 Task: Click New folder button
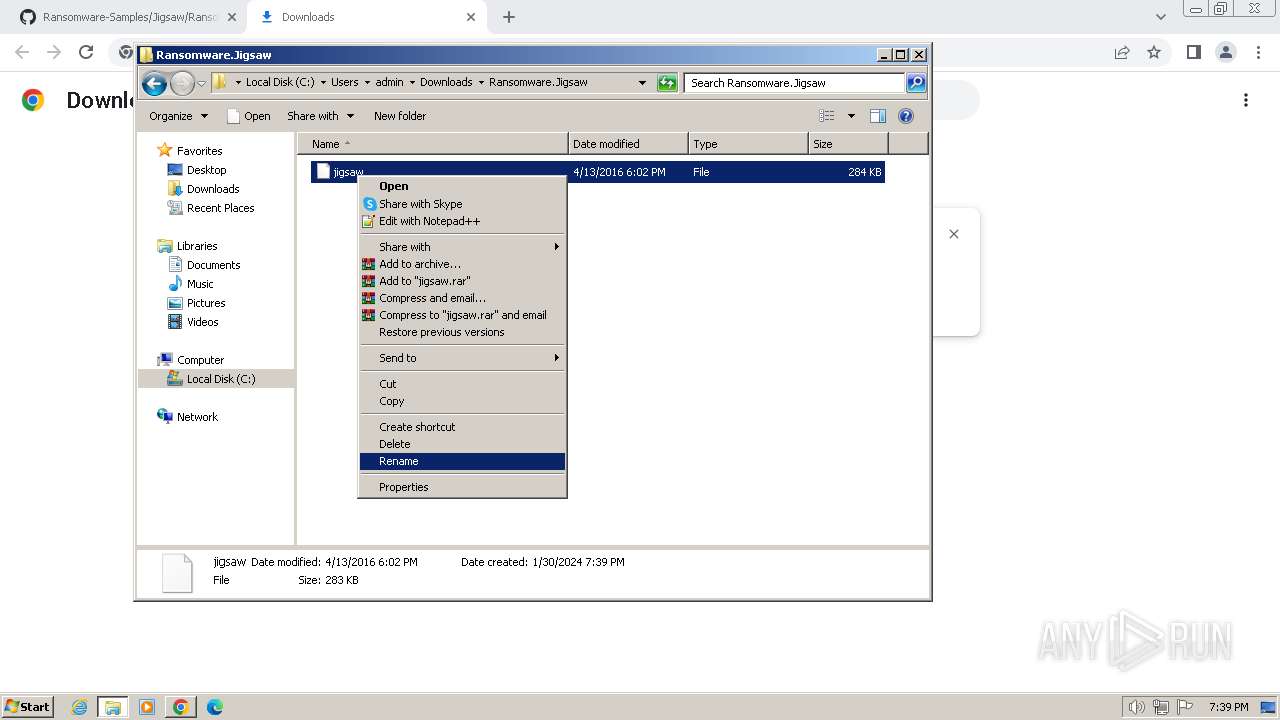[400, 116]
